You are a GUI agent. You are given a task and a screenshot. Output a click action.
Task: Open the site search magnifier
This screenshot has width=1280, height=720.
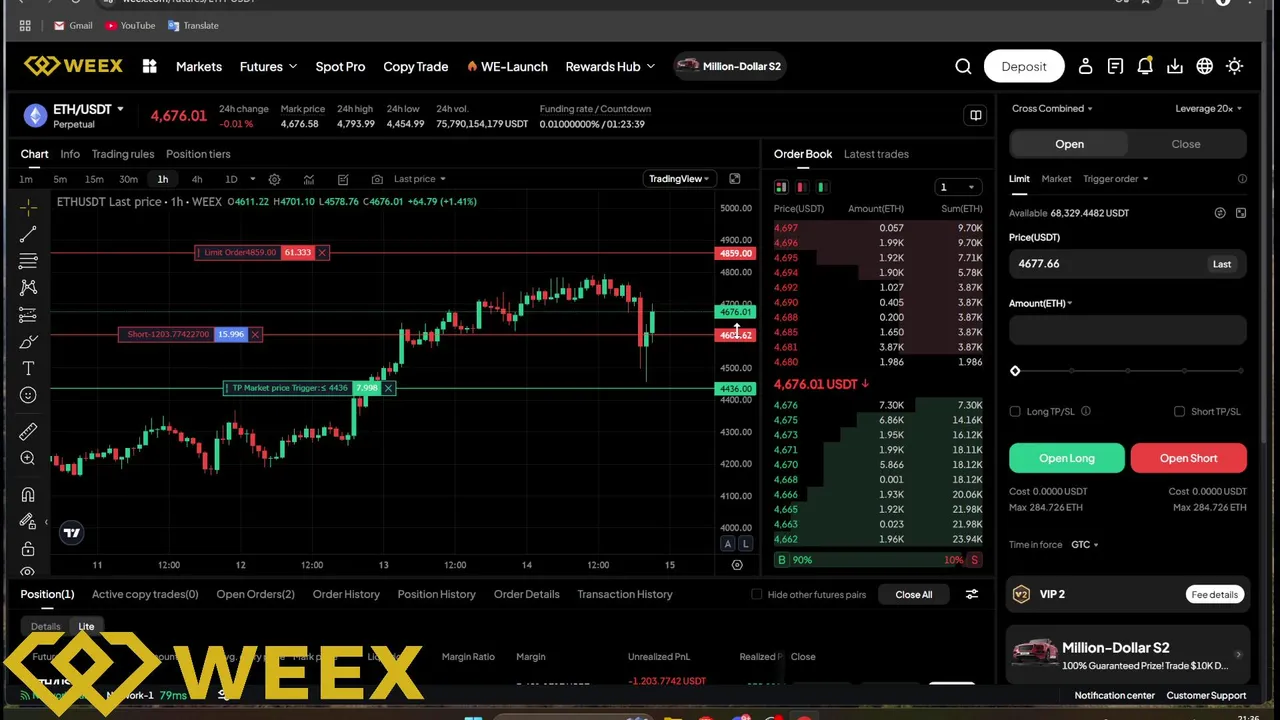(x=963, y=66)
